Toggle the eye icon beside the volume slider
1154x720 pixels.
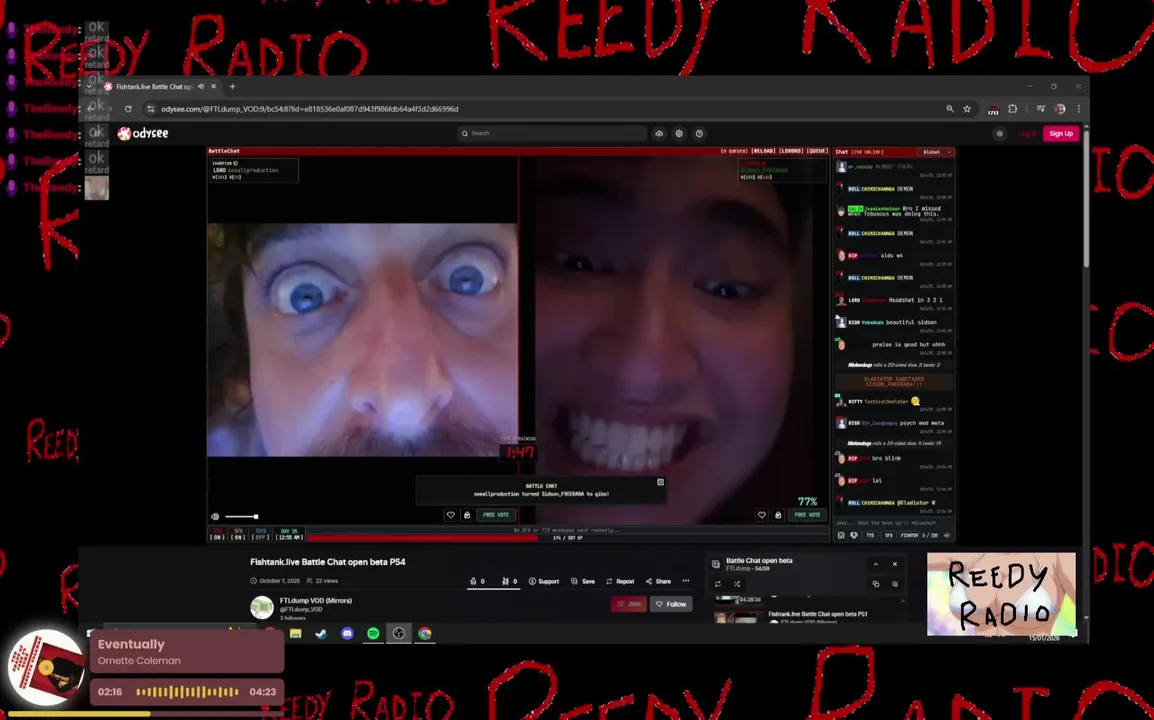pyautogui.click(x=215, y=517)
